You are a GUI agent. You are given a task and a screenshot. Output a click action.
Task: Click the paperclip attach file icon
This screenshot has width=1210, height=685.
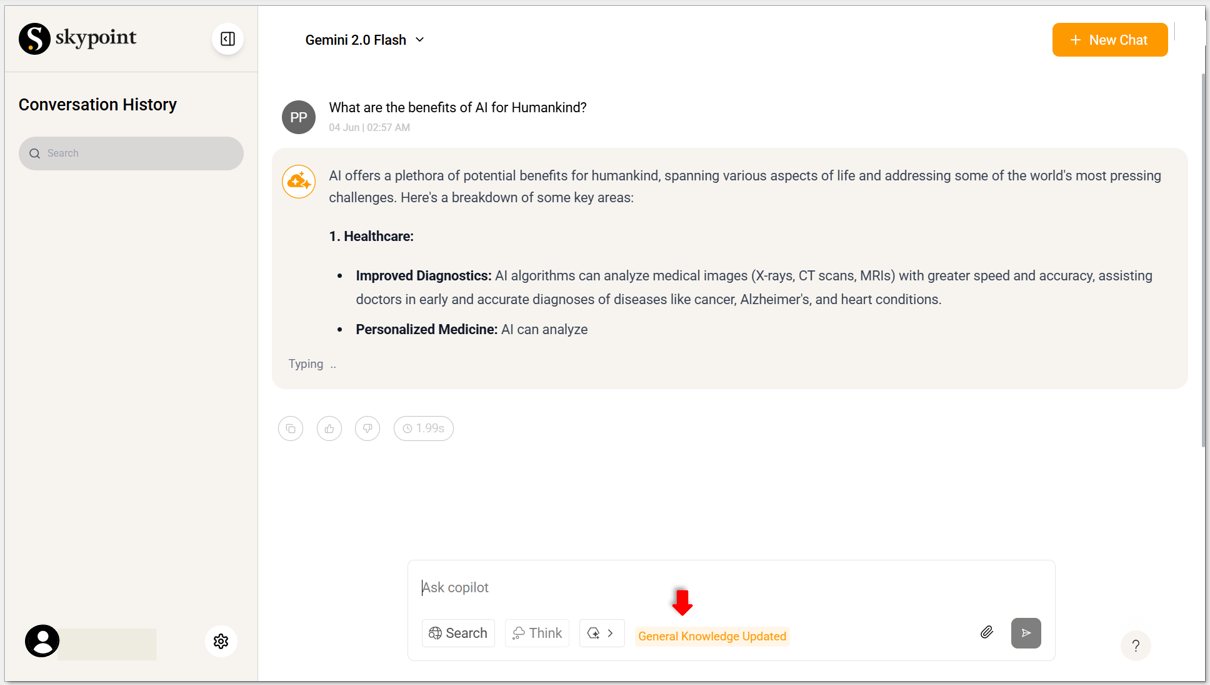986,632
